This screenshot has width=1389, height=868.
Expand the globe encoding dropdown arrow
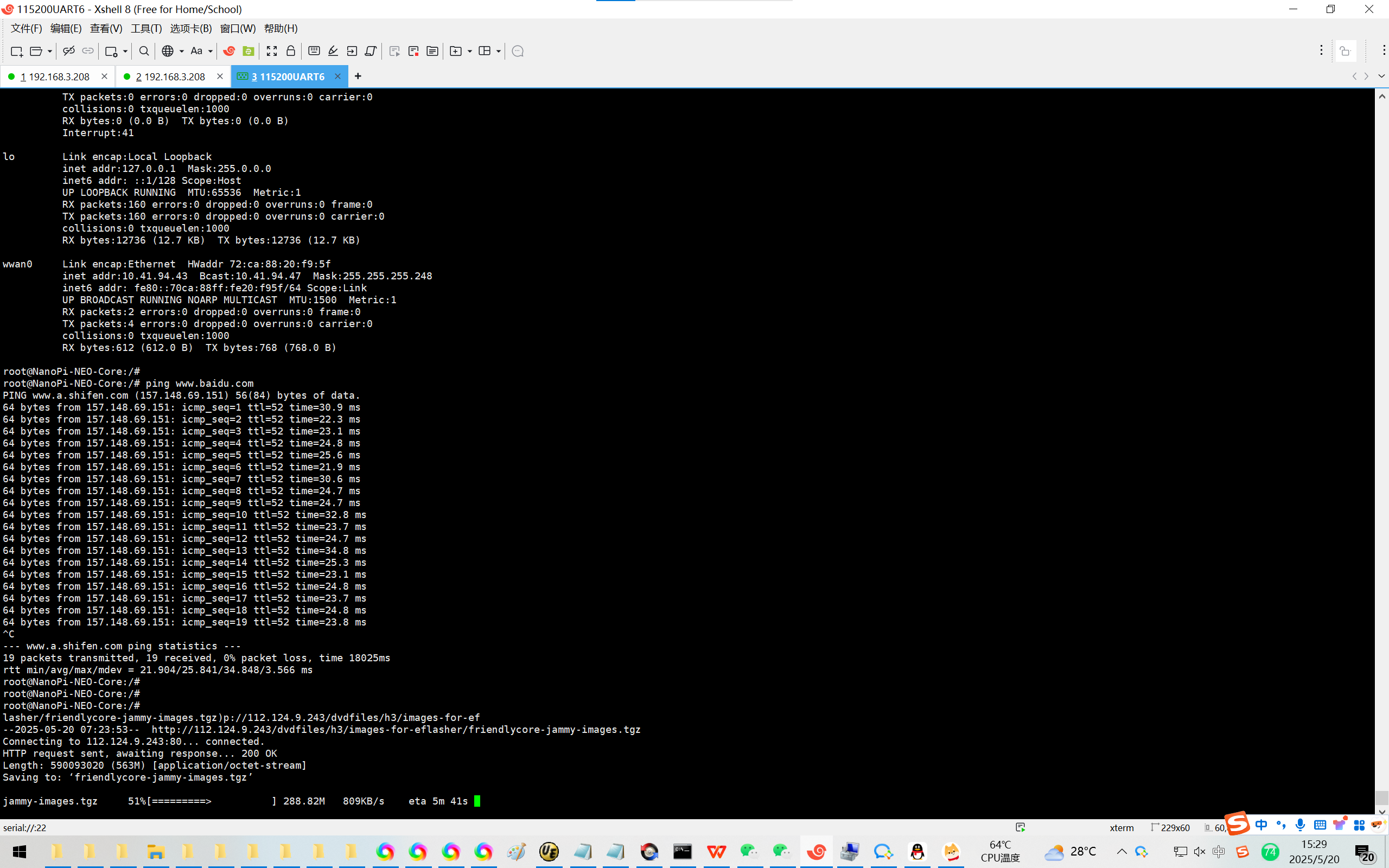[x=182, y=51]
